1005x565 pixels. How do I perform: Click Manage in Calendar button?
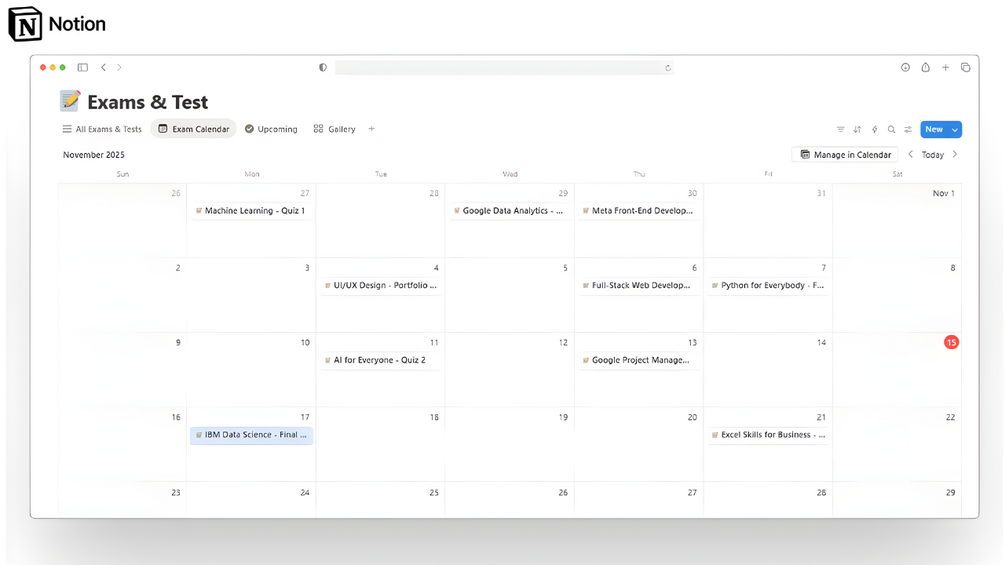pyautogui.click(x=845, y=154)
